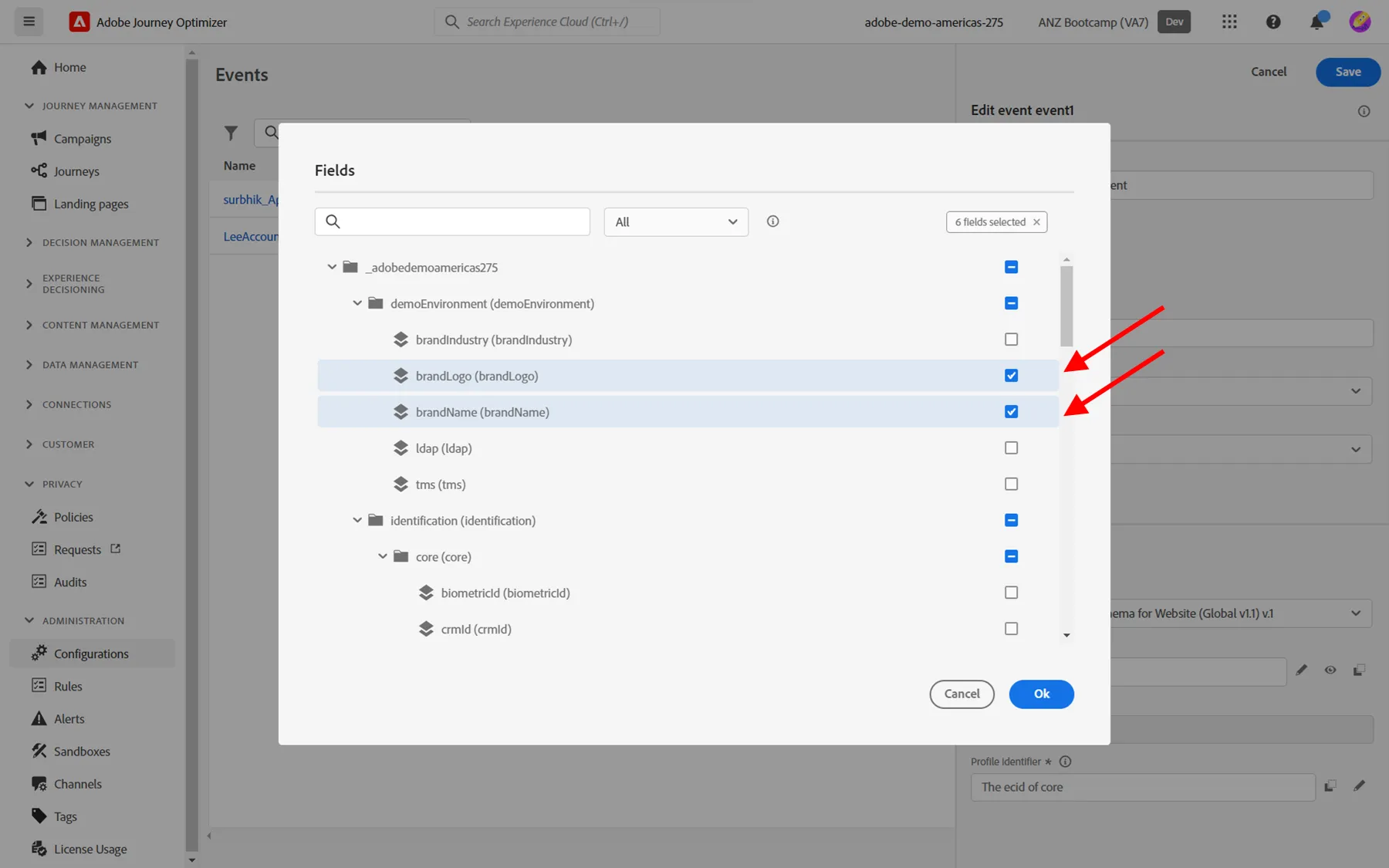Viewport: 1389px width, 868px height.
Task: Check the ldap checkbox
Action: click(x=1011, y=448)
